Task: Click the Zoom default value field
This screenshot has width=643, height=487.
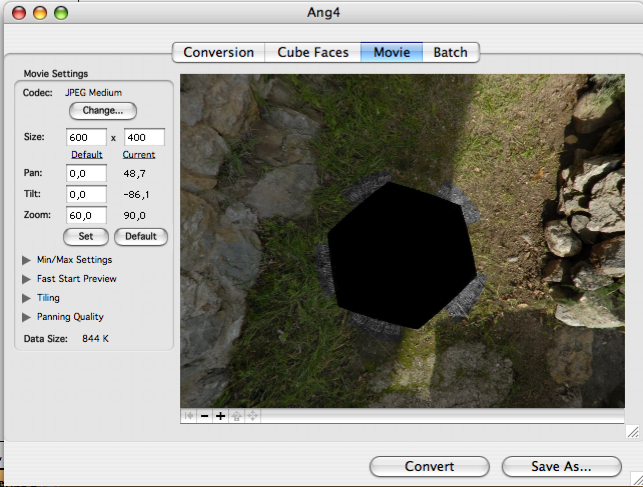Action: [x=86, y=215]
